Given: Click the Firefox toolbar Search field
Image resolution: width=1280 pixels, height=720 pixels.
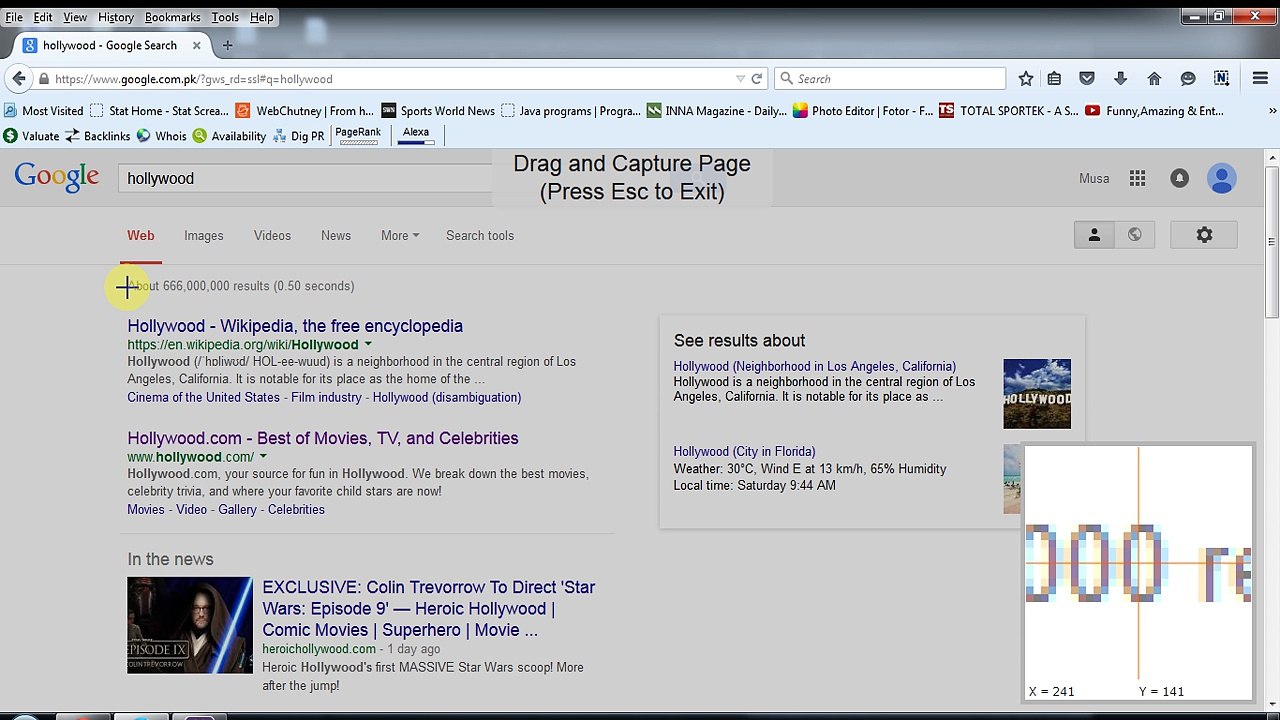Looking at the screenshot, I should coord(890,79).
